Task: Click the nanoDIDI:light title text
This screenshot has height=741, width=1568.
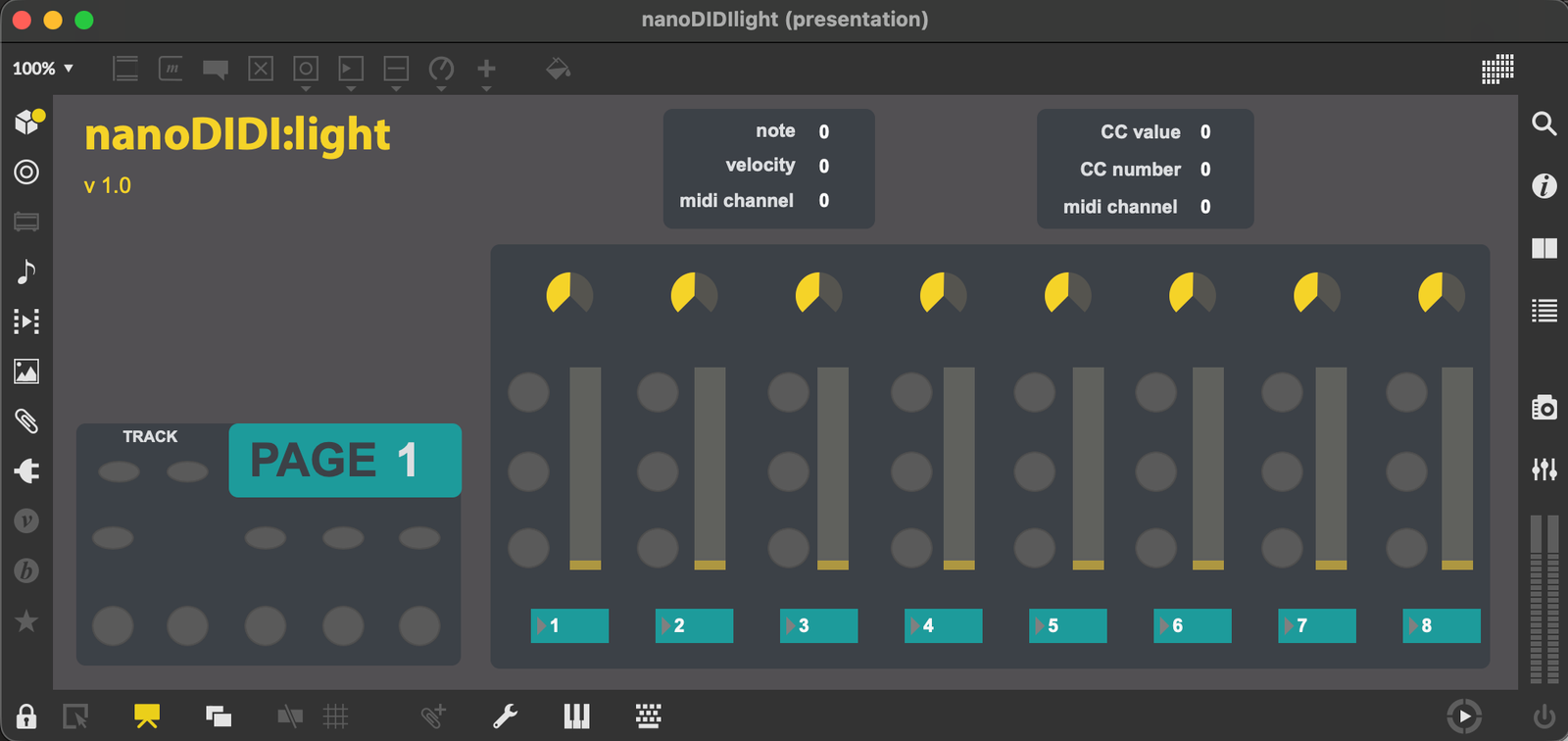Action: (x=237, y=134)
